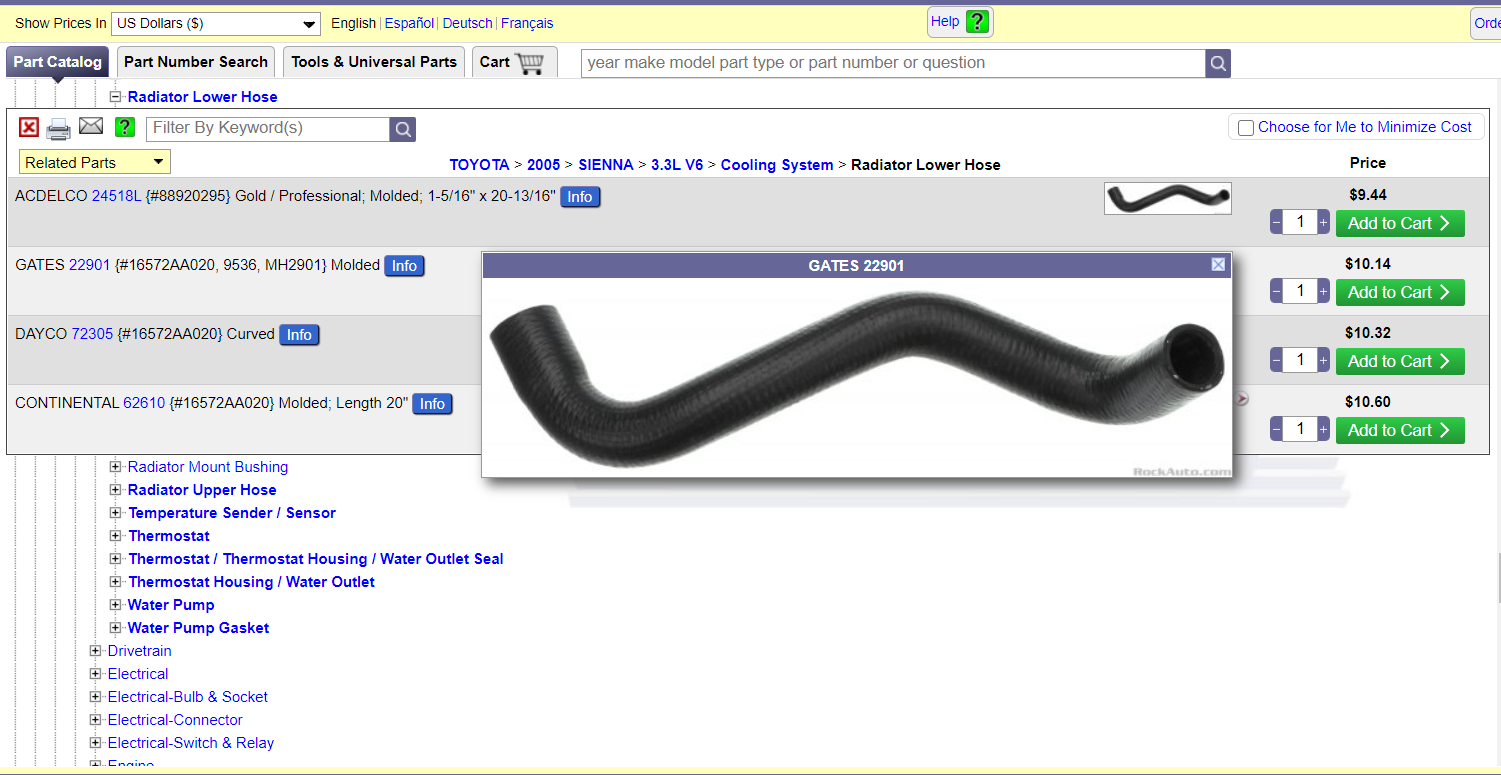Open part number link 24518L
This screenshot has height=775, width=1501.
(x=117, y=196)
